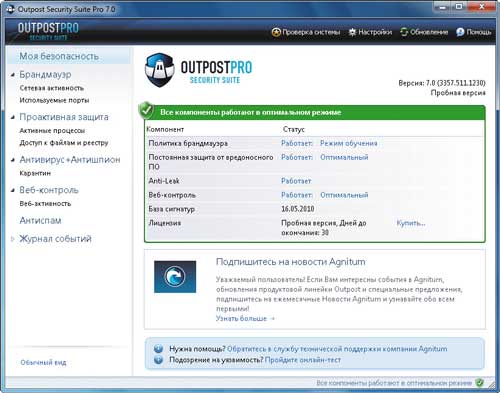Open 'Веб-активность' sidebar item
Screen dimensions: 500x393
[x=45, y=204]
